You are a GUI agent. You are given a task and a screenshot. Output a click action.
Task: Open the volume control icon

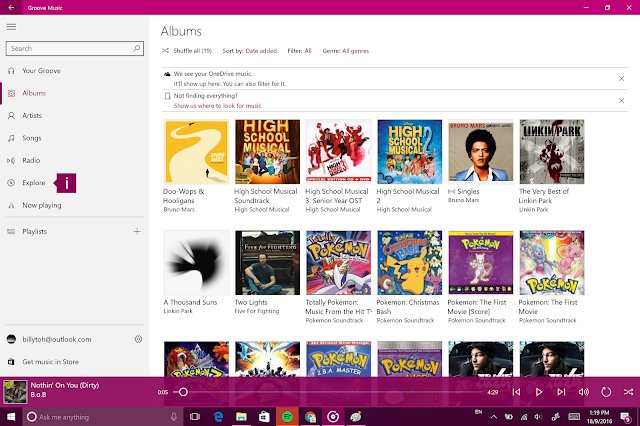[x=584, y=392]
